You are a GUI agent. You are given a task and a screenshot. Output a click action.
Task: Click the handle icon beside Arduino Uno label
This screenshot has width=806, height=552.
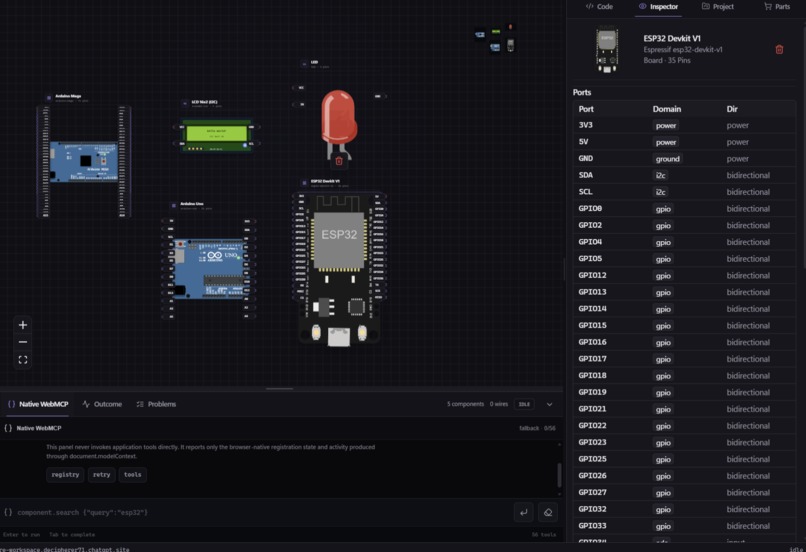tap(174, 205)
